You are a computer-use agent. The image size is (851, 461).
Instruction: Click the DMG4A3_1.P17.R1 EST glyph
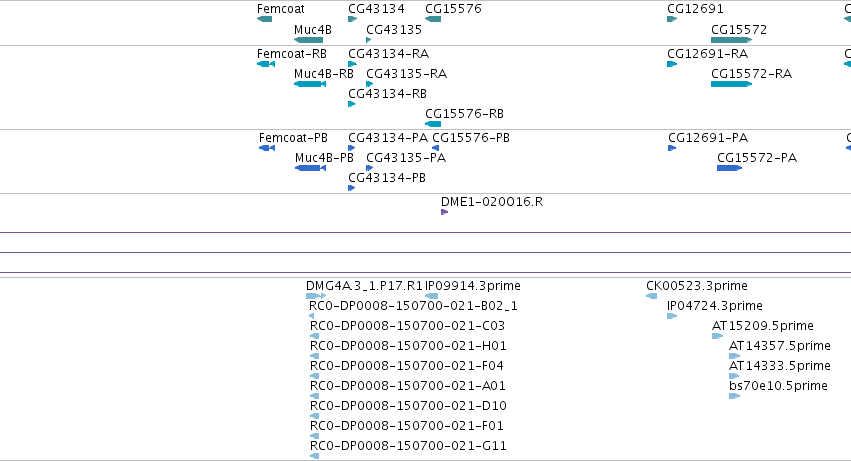tap(316, 296)
